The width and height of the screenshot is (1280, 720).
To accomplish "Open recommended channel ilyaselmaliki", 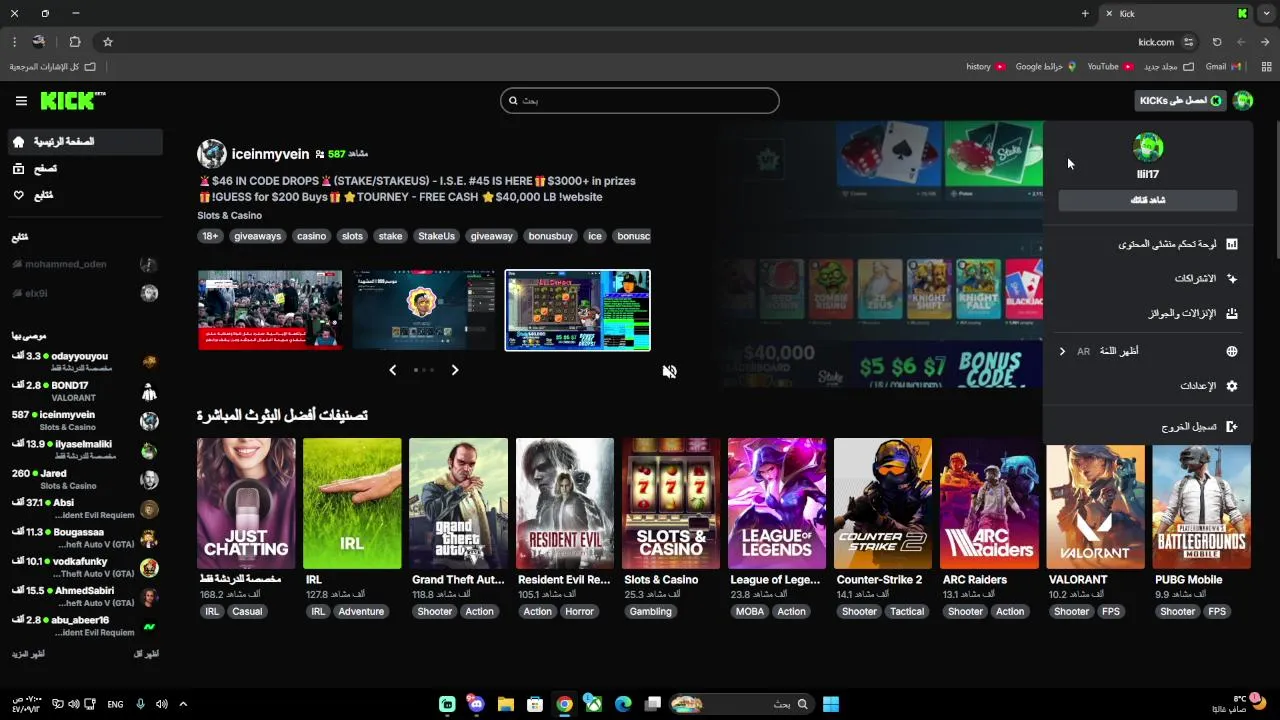I will point(84,450).
